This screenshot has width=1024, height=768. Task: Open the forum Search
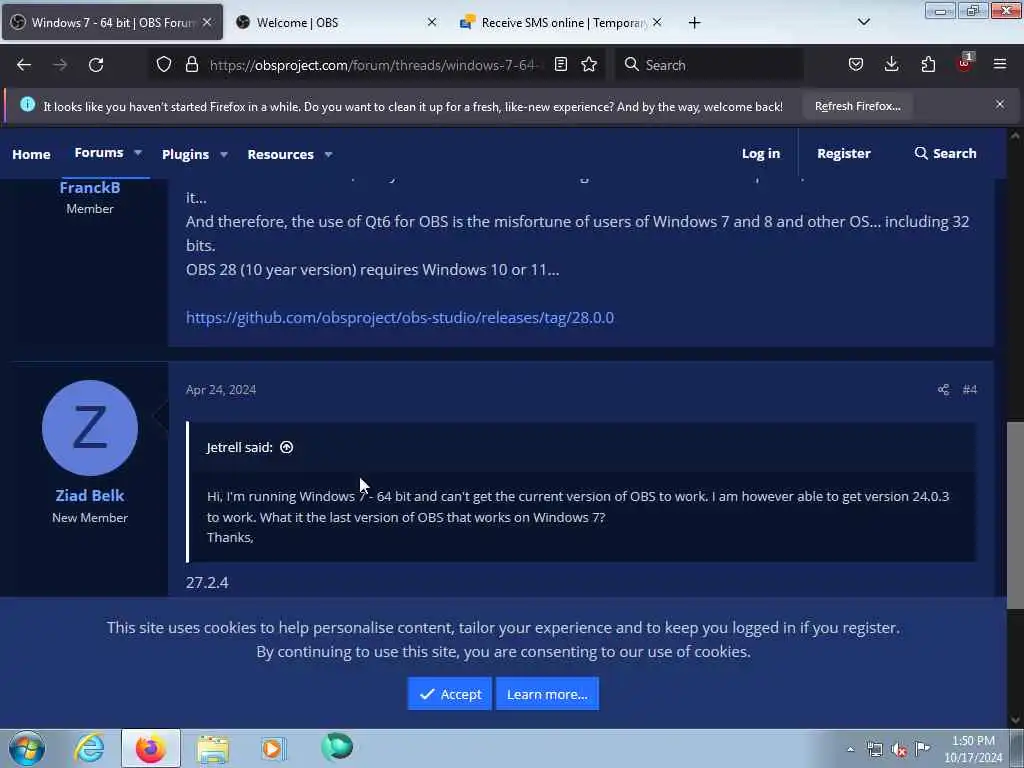click(x=945, y=153)
